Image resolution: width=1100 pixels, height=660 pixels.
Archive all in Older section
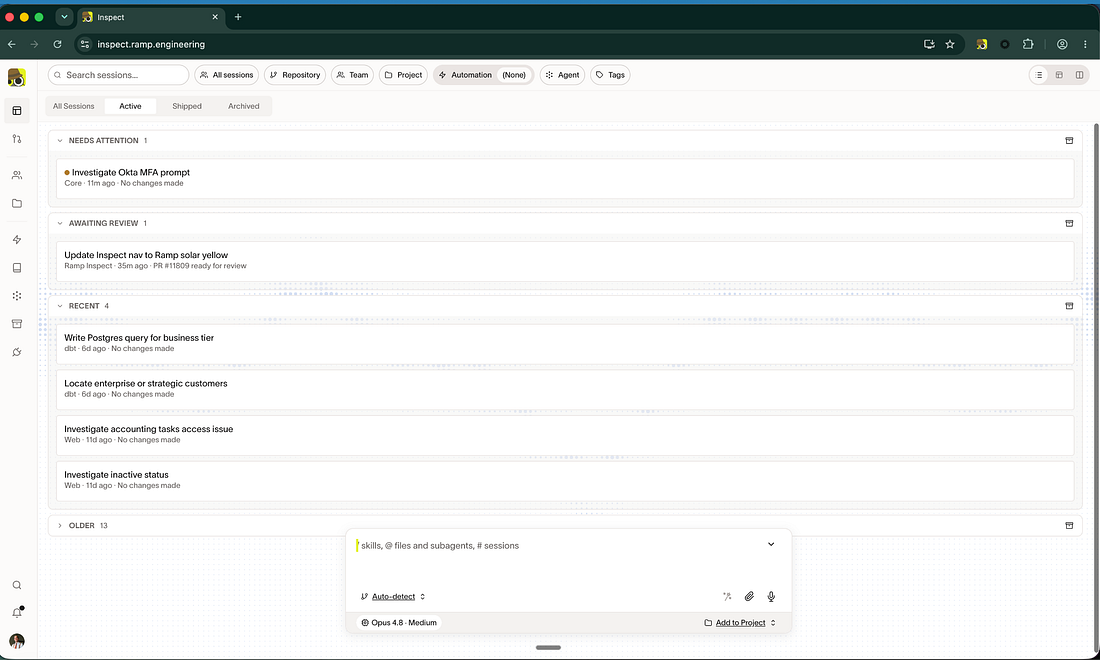pos(1069,525)
